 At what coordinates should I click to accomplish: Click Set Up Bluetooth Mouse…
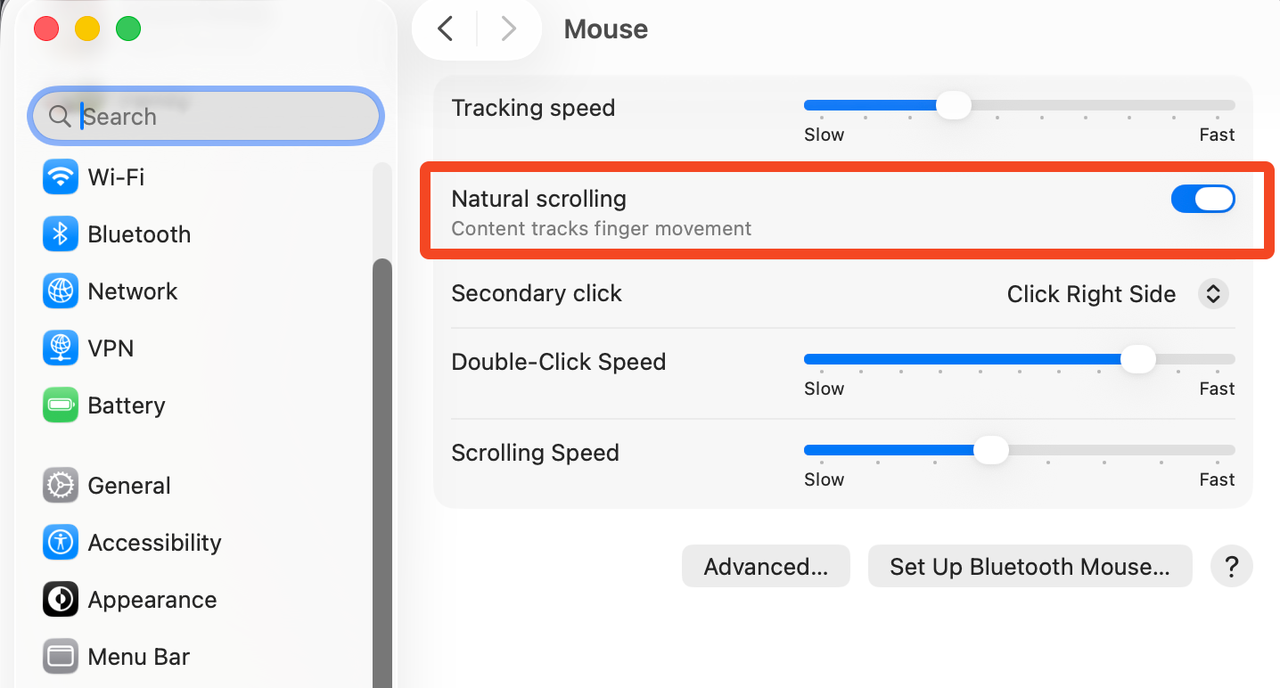click(1029, 566)
